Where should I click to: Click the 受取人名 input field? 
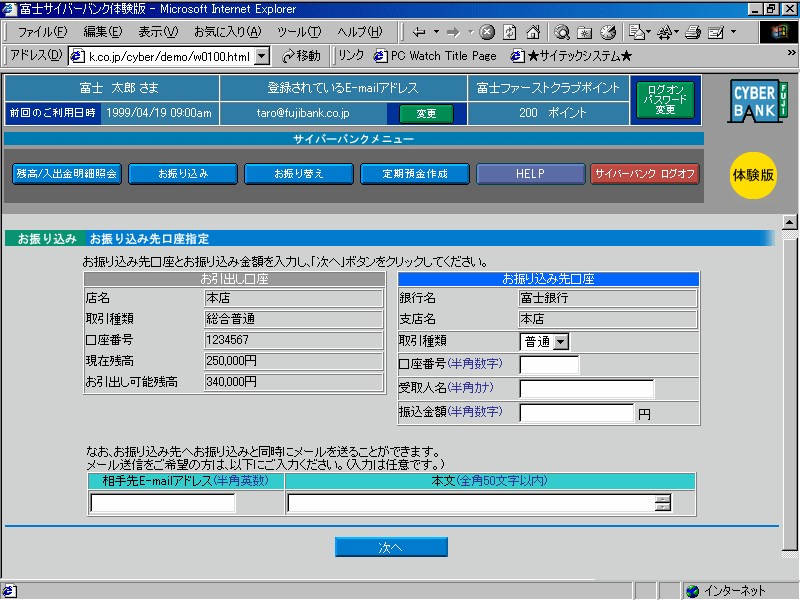pyautogui.click(x=587, y=389)
